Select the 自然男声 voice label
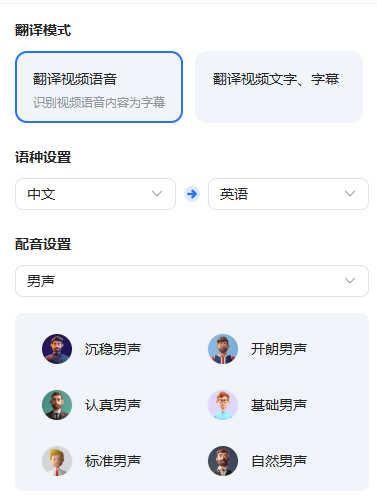The width and height of the screenshot is (377, 503). point(279,461)
